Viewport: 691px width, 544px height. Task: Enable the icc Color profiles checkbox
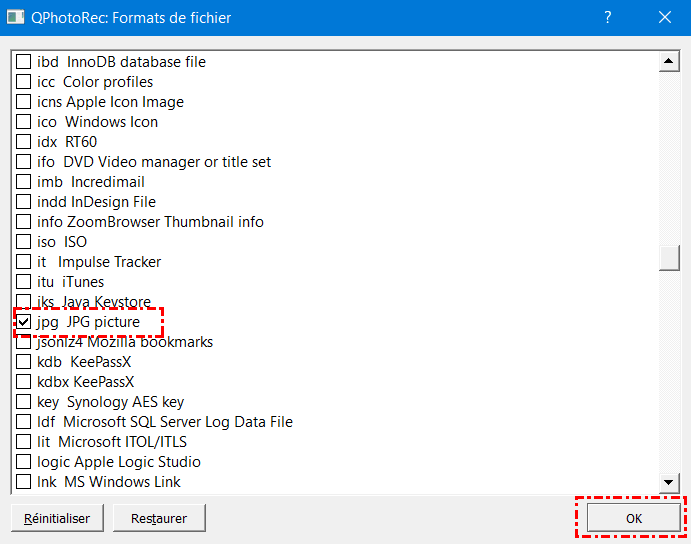click(24, 82)
